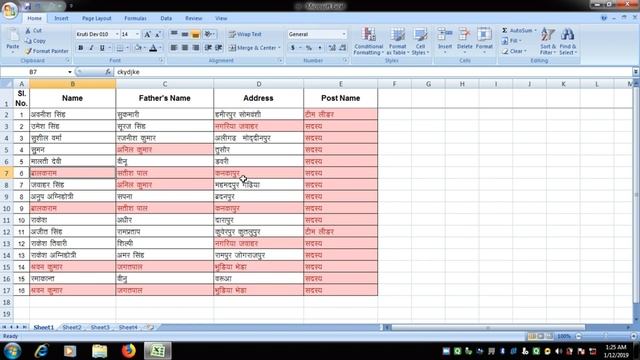Open Sort & Filter menu

[x=548, y=41]
